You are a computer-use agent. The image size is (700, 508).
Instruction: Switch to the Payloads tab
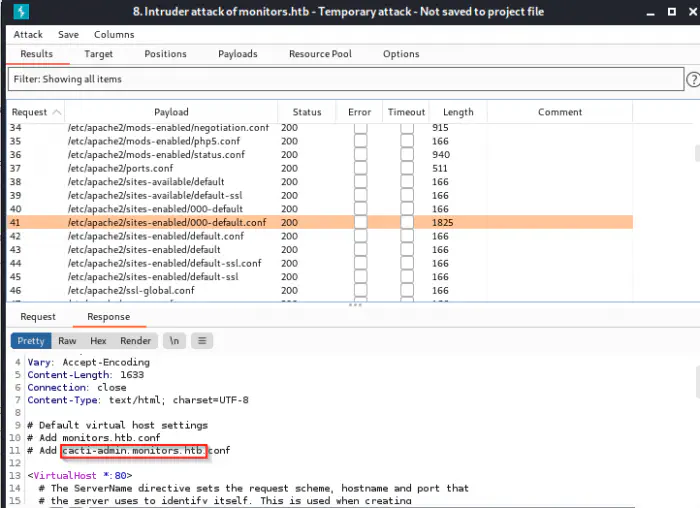(x=237, y=54)
